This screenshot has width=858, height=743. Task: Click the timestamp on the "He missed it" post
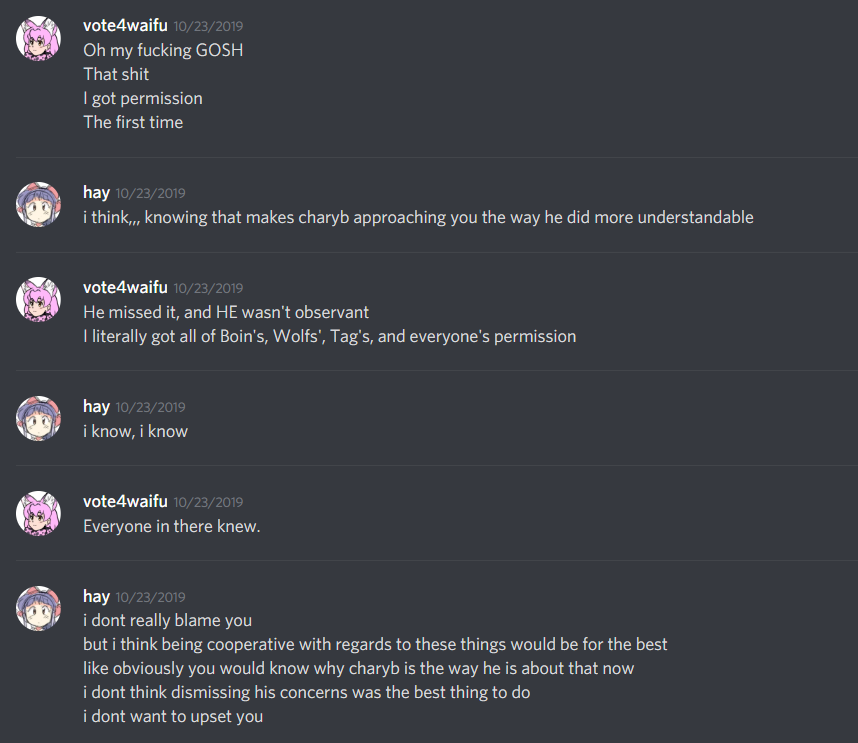coord(208,289)
